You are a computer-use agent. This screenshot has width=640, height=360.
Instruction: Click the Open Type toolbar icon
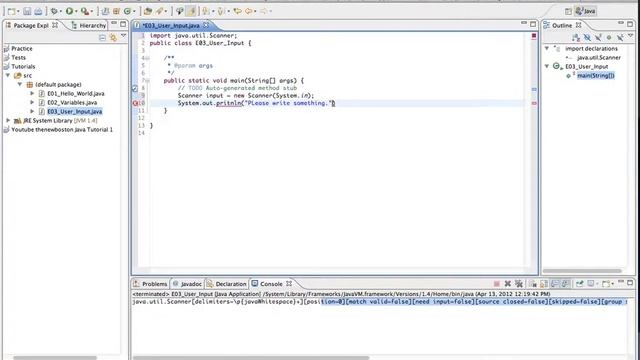[x=148, y=11]
